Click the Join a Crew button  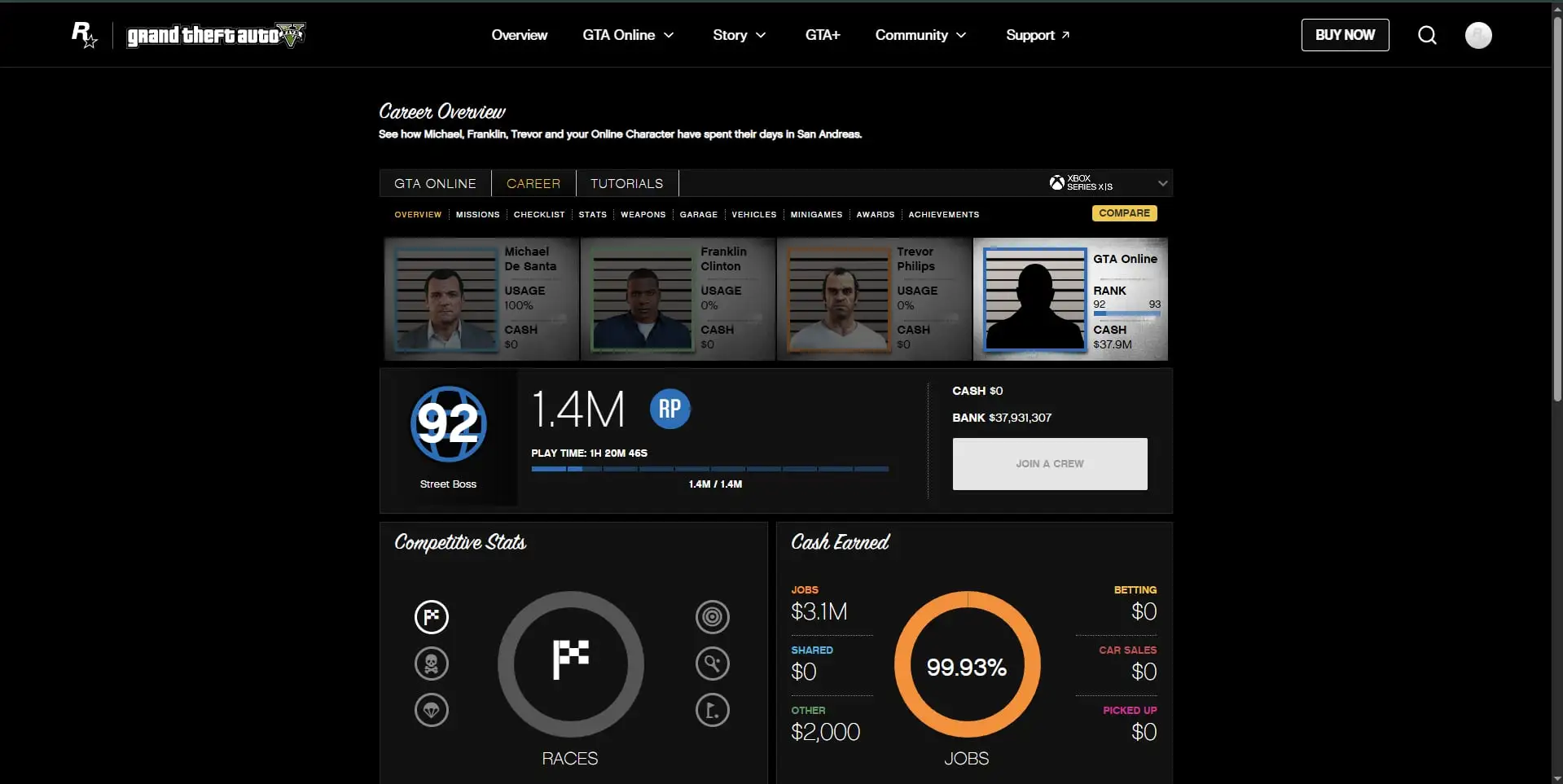(x=1050, y=464)
